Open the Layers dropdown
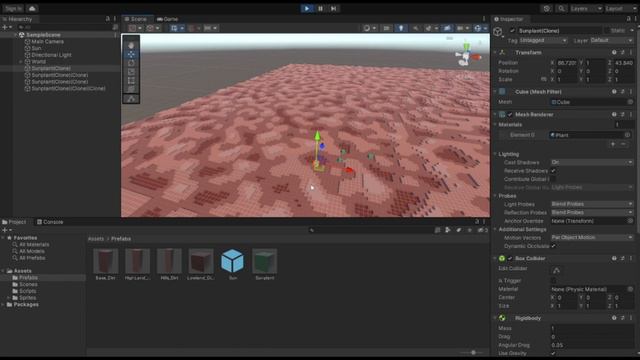The height and width of the screenshot is (360, 640). (586, 8)
